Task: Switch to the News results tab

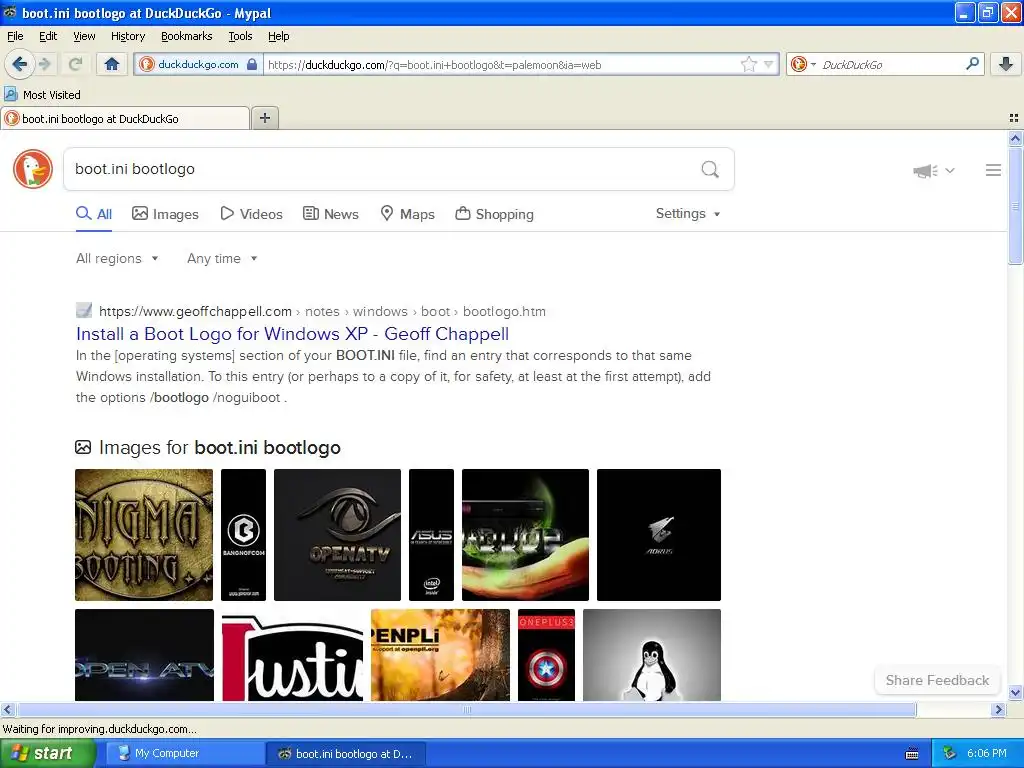Action: pyautogui.click(x=330, y=214)
